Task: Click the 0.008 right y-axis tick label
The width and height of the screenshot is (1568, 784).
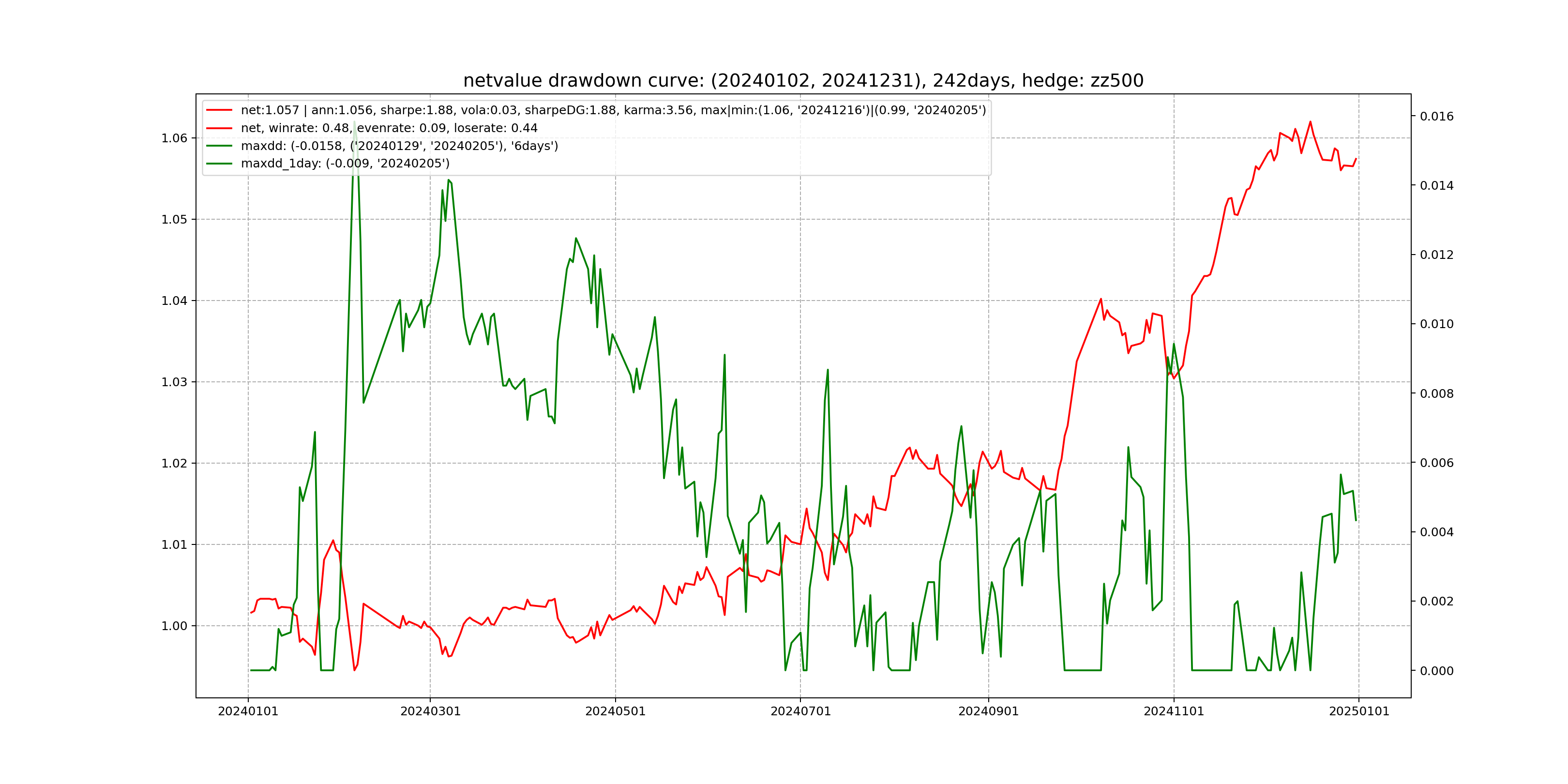Action: pos(1436,394)
